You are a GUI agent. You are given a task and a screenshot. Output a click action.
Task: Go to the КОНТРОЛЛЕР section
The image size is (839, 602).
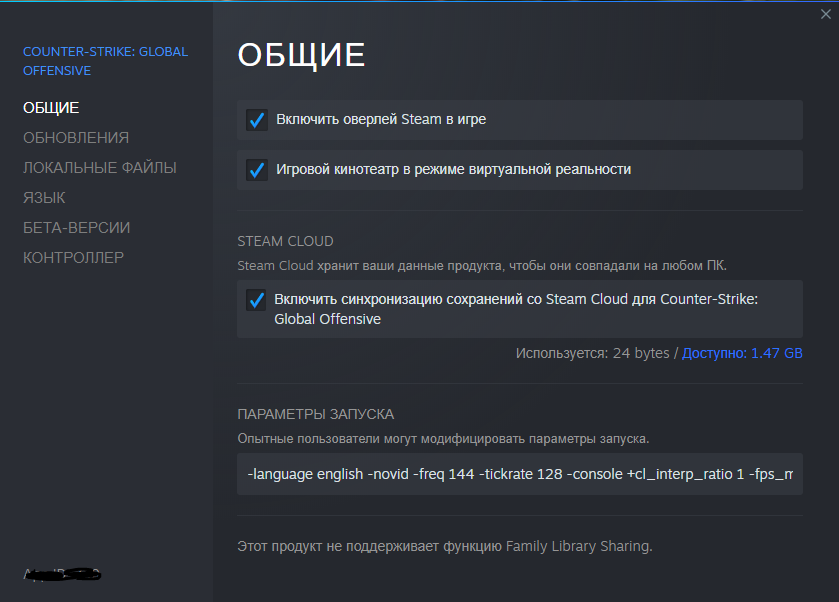(73, 258)
